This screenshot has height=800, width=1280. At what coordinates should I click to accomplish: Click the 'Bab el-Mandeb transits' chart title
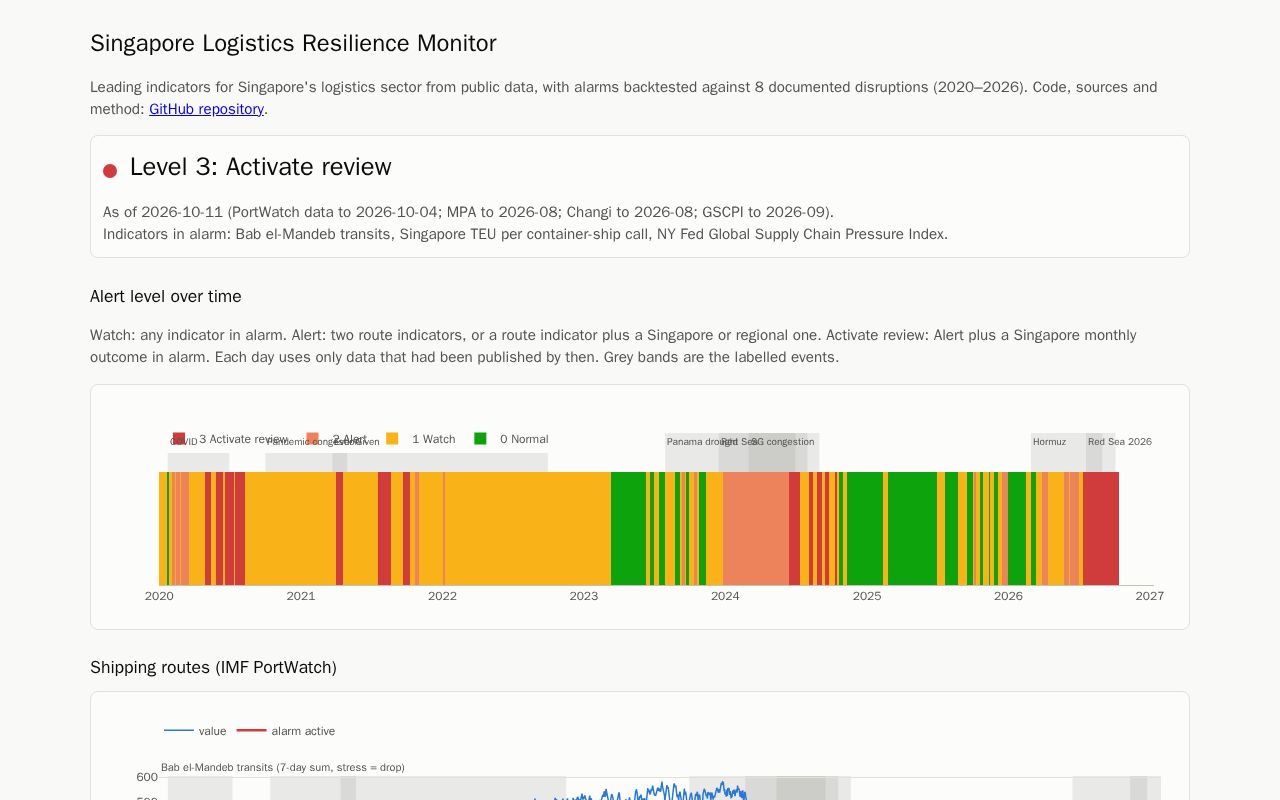(x=283, y=768)
